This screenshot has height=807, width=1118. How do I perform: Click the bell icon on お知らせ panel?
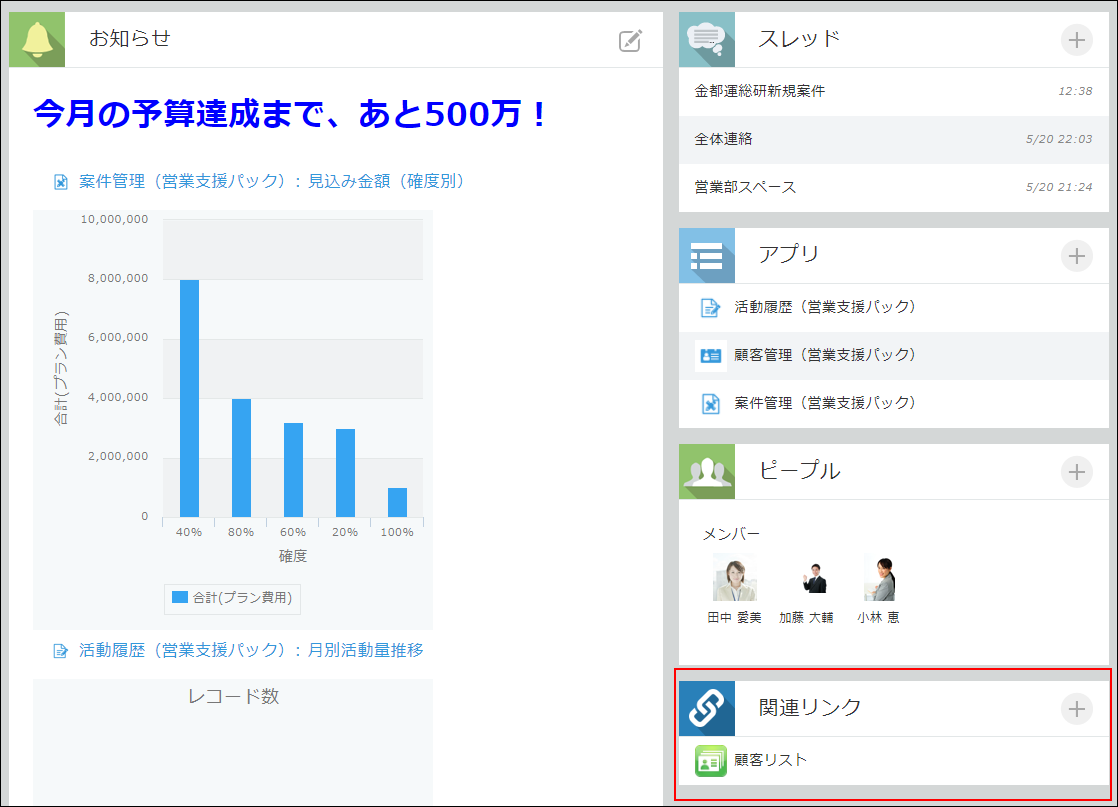(x=36, y=39)
